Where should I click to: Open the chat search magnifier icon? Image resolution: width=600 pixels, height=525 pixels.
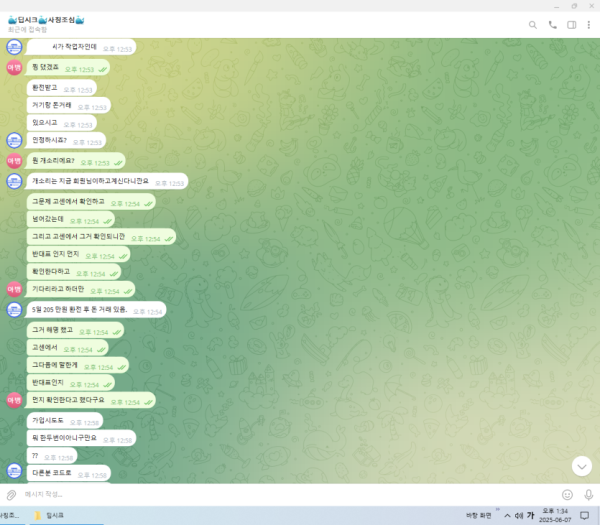point(533,25)
